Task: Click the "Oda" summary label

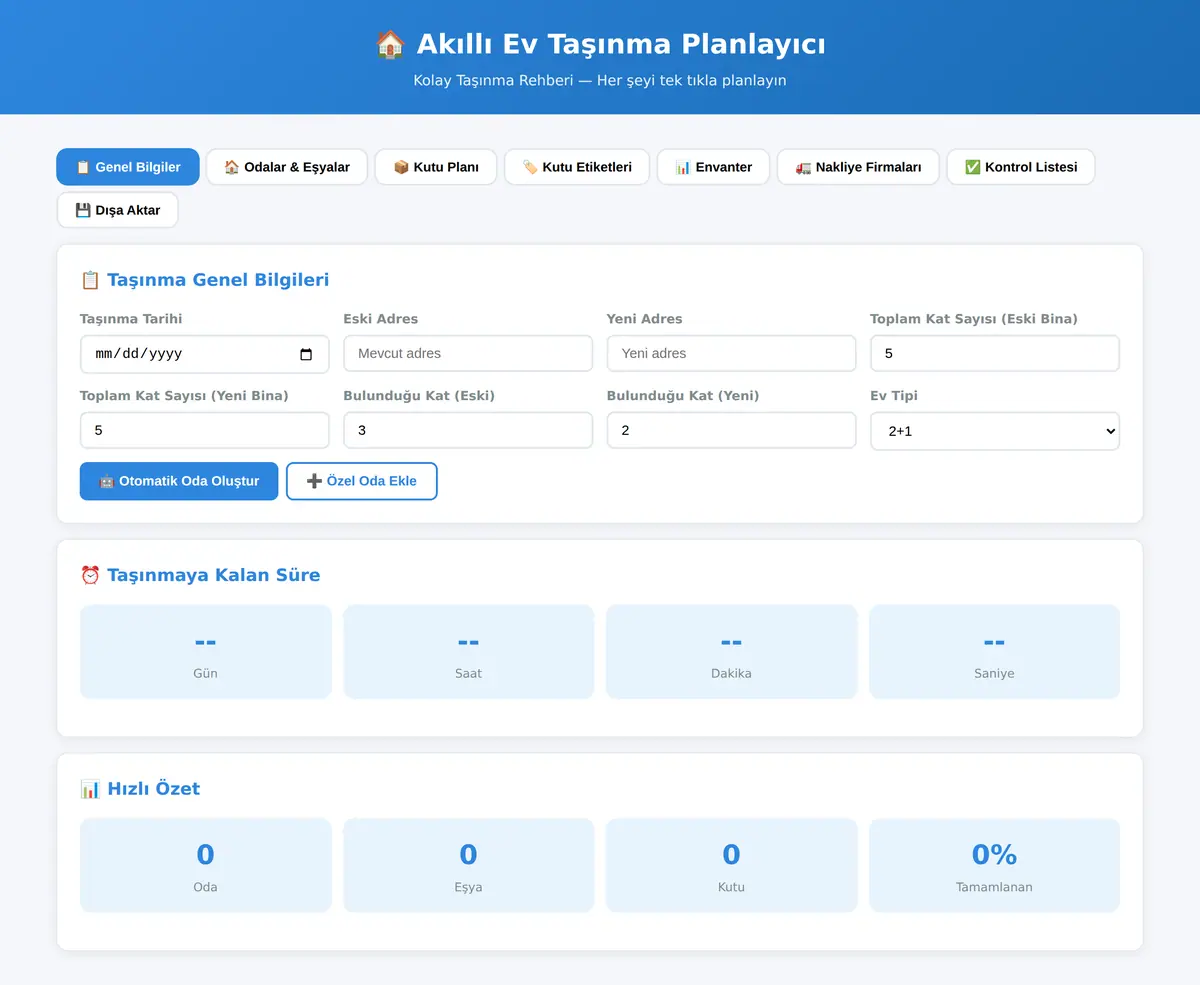Action: tap(205, 887)
